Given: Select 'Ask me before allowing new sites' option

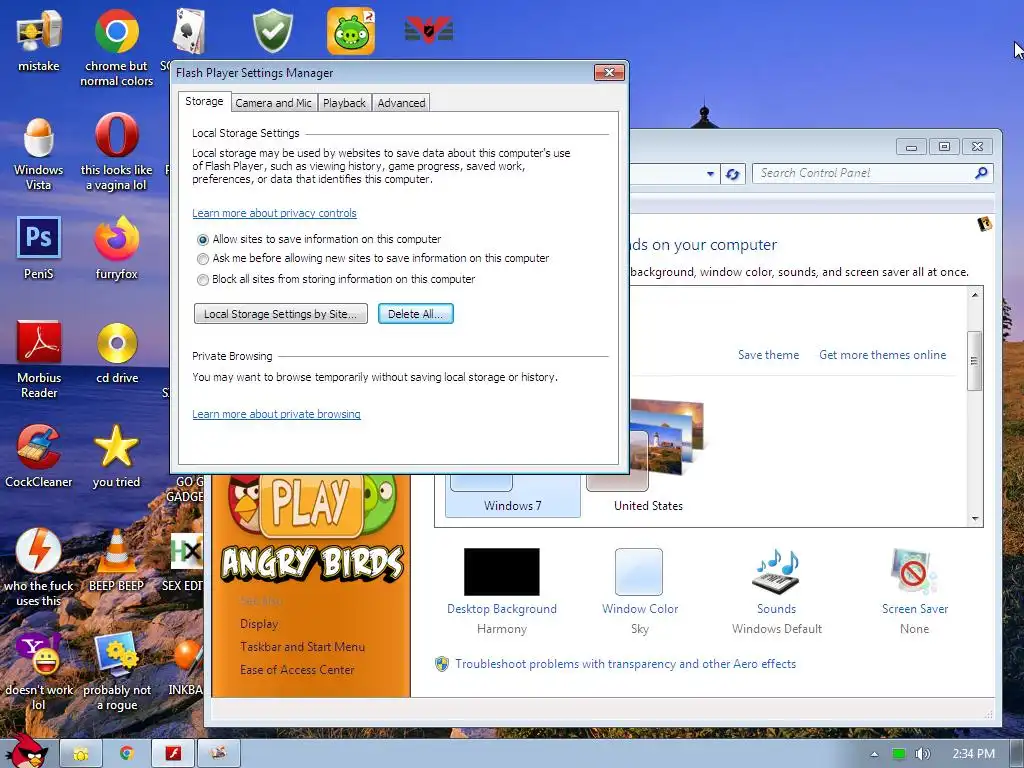Looking at the screenshot, I should click(x=203, y=259).
